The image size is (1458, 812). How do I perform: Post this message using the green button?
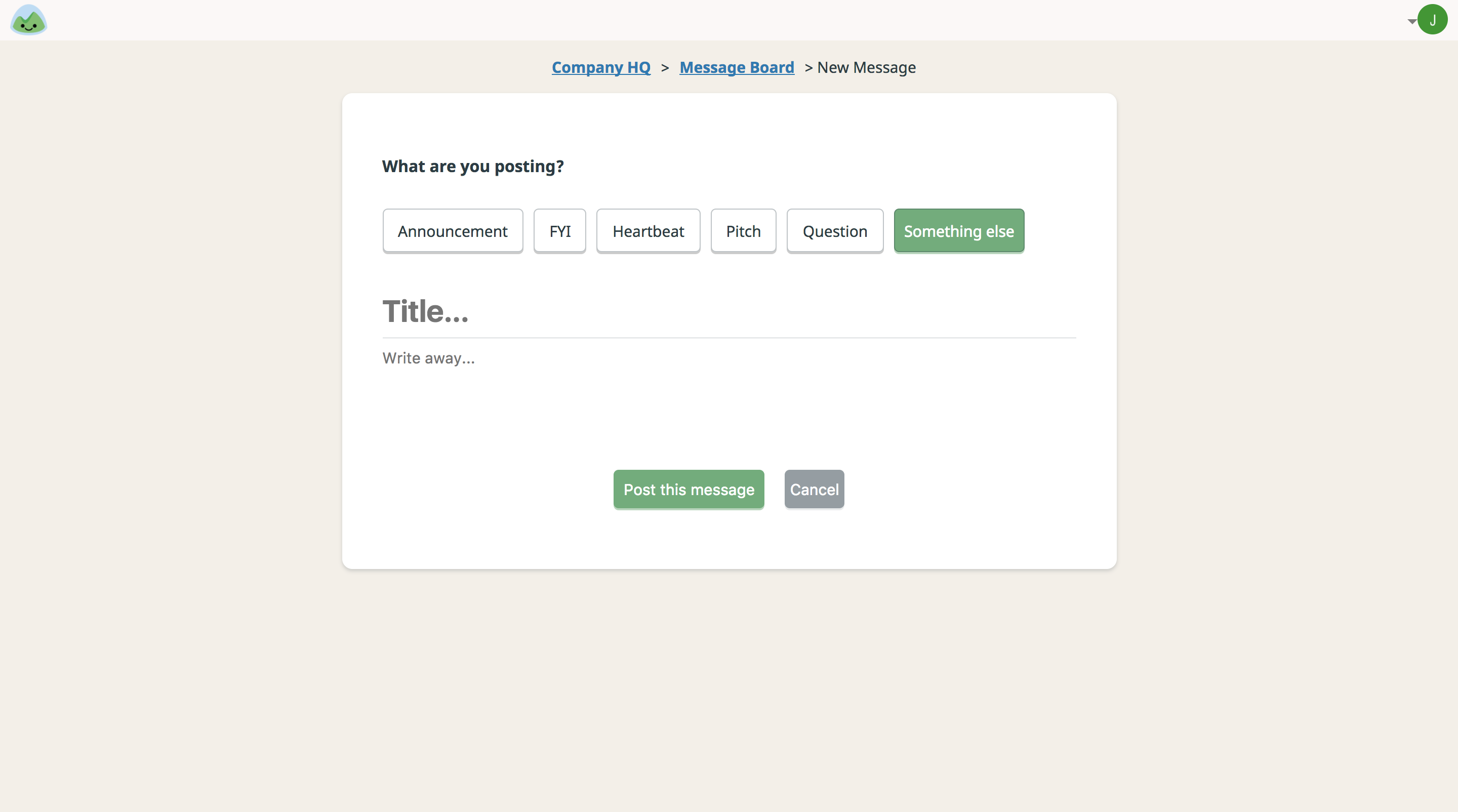[688, 489]
